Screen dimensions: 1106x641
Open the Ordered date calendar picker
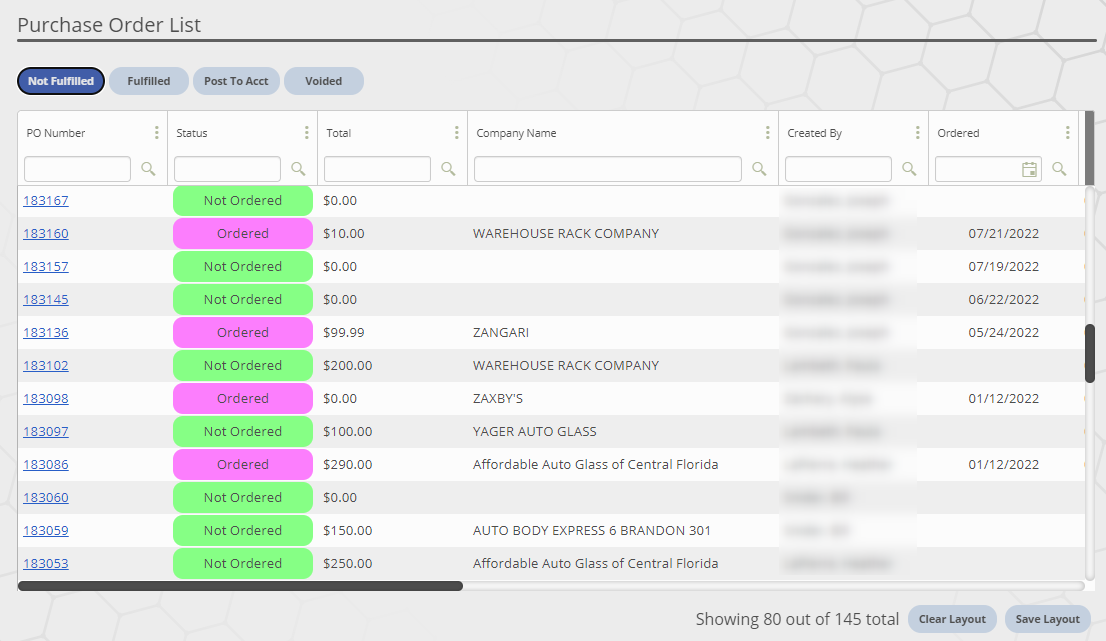pos(1030,169)
